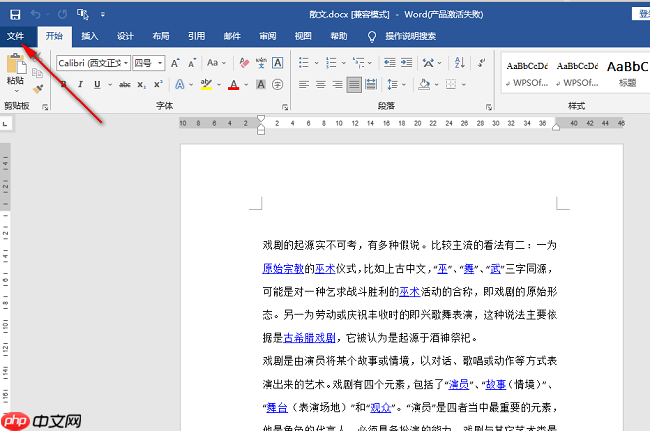Image resolution: width=650 pixels, height=431 pixels.
Task: Open the Asian layout (中文版式) menu
Action: click(428, 63)
